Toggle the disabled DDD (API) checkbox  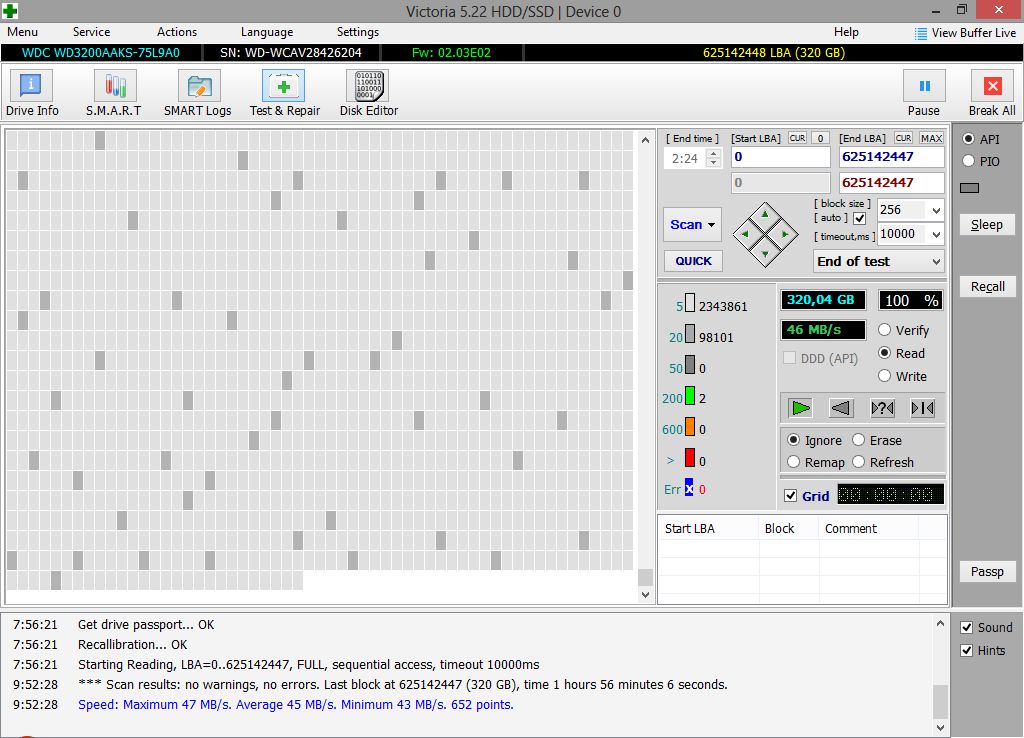[790, 358]
